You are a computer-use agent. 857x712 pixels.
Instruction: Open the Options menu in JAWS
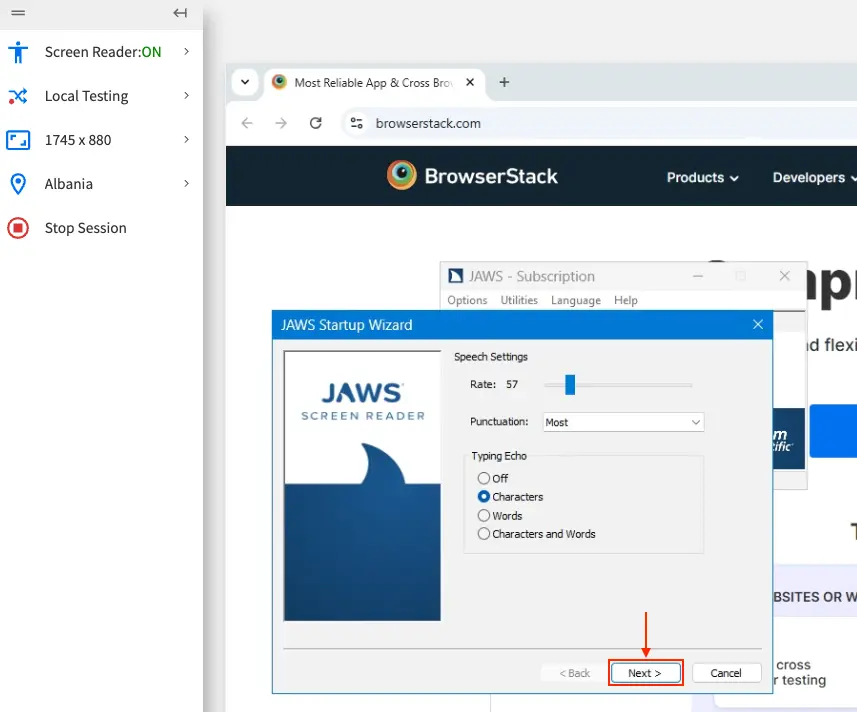[469, 300]
